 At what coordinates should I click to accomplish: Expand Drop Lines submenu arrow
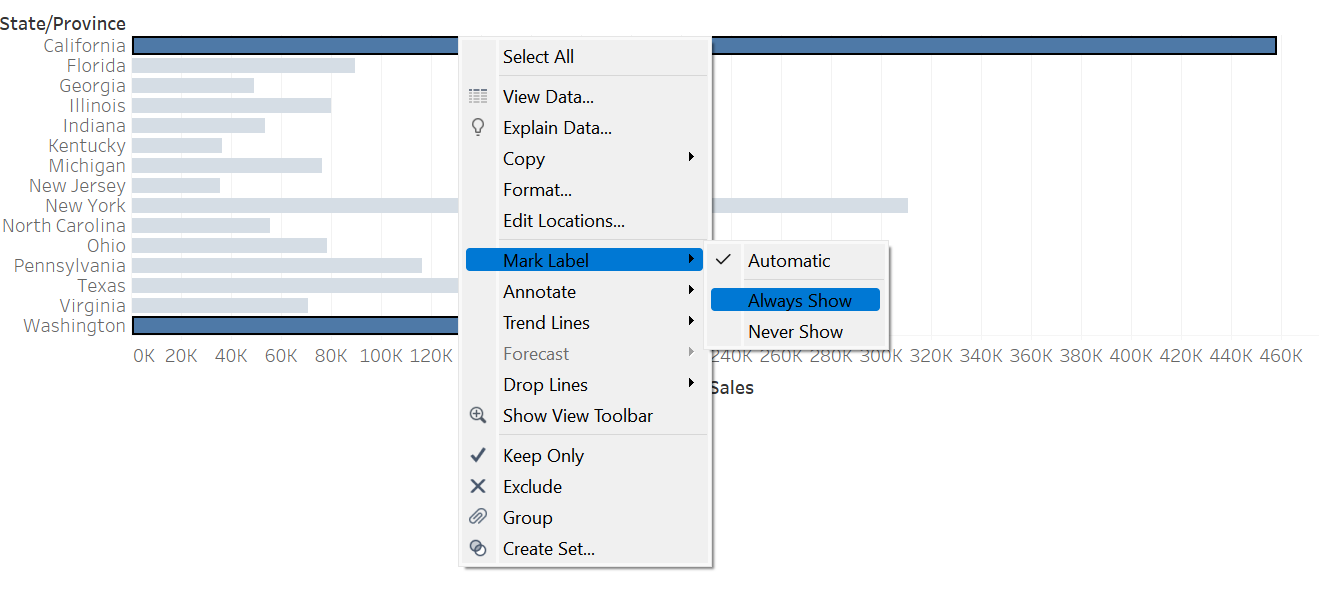[691, 384]
